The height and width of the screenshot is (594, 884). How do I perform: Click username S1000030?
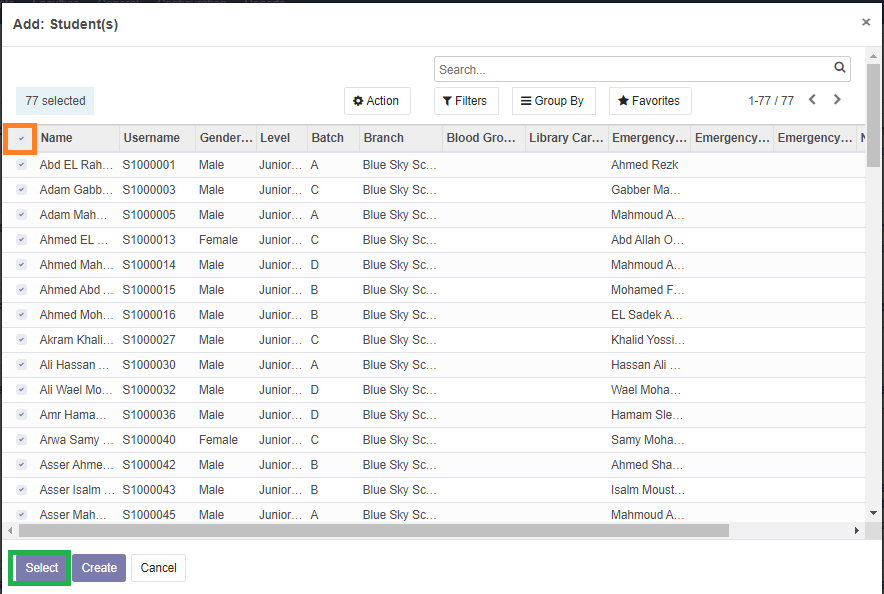149,365
